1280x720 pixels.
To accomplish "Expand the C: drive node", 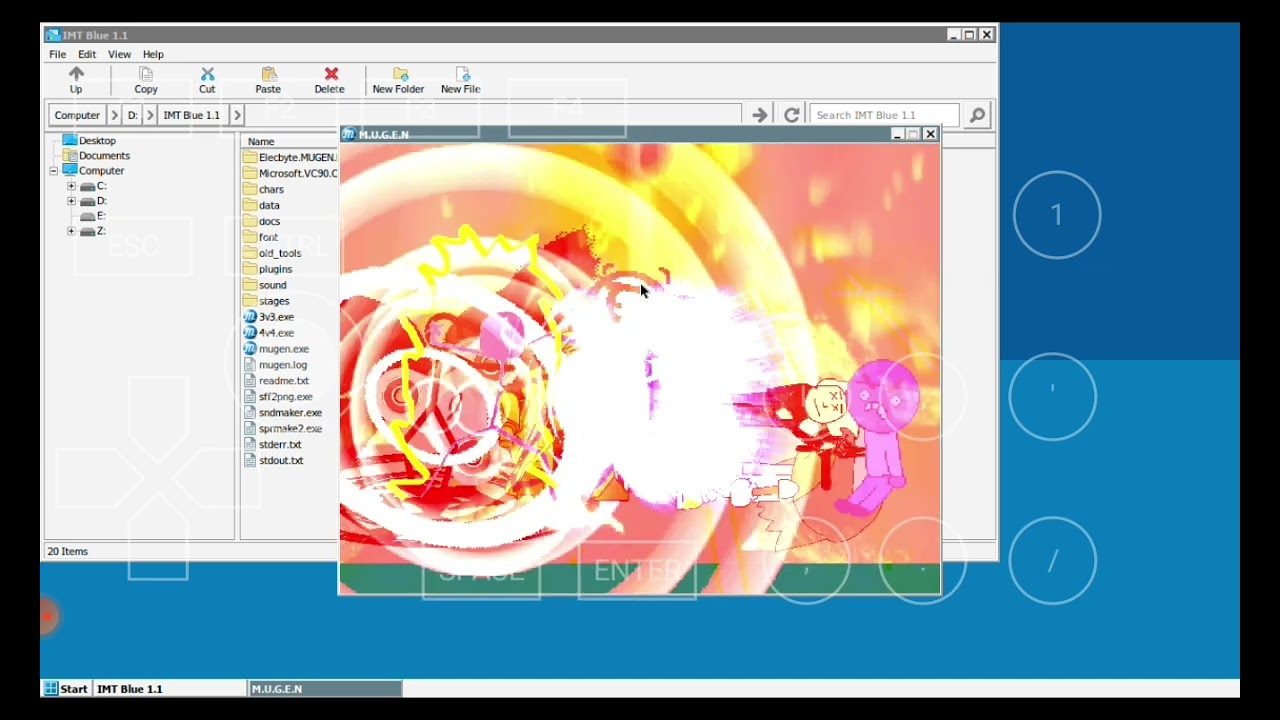I will point(71,186).
